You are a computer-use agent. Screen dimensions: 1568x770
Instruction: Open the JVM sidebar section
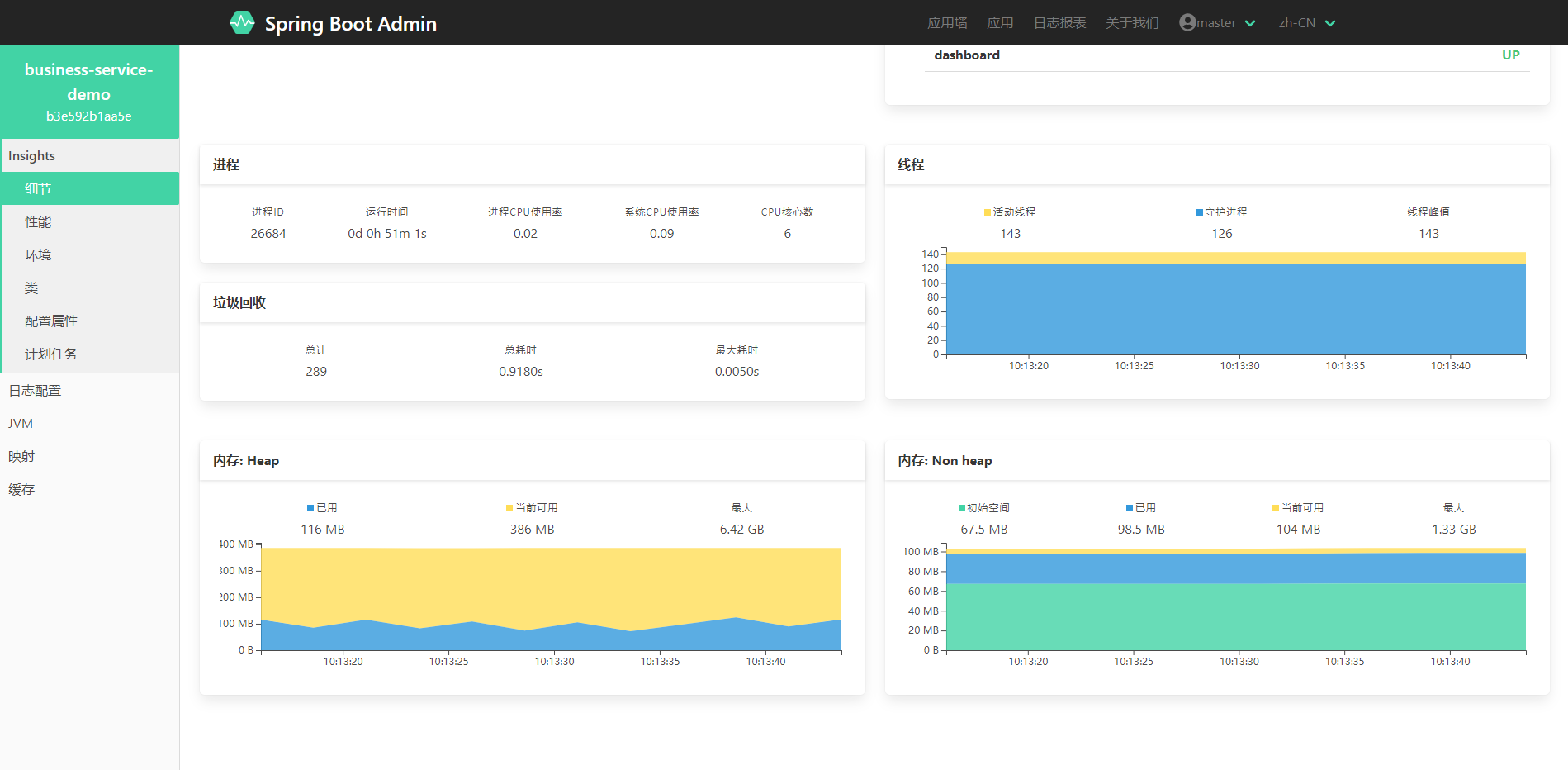(21, 423)
